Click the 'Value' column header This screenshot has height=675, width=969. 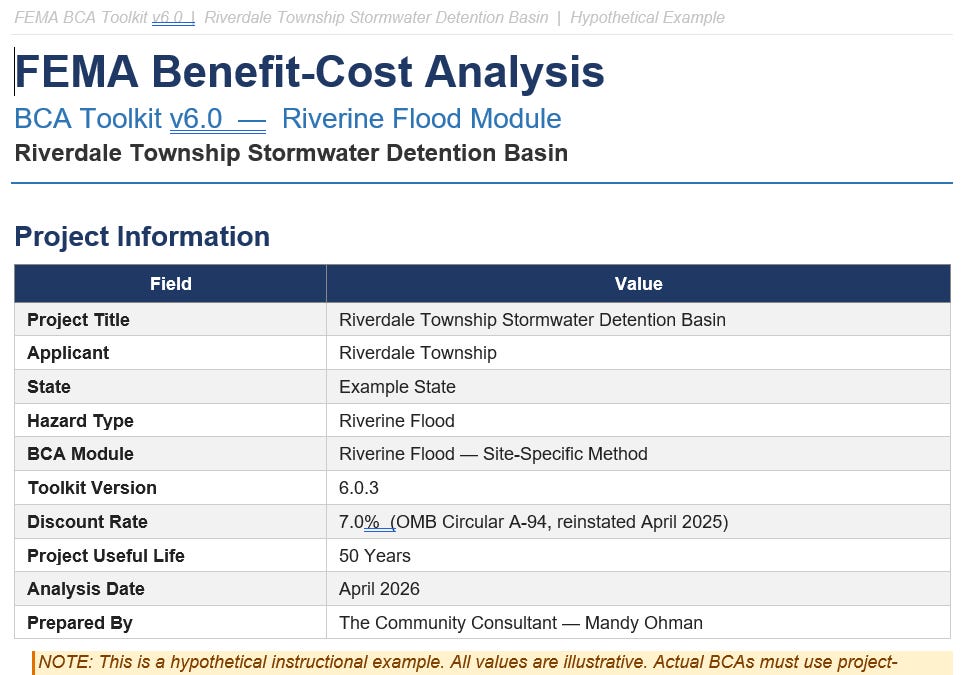pos(638,284)
